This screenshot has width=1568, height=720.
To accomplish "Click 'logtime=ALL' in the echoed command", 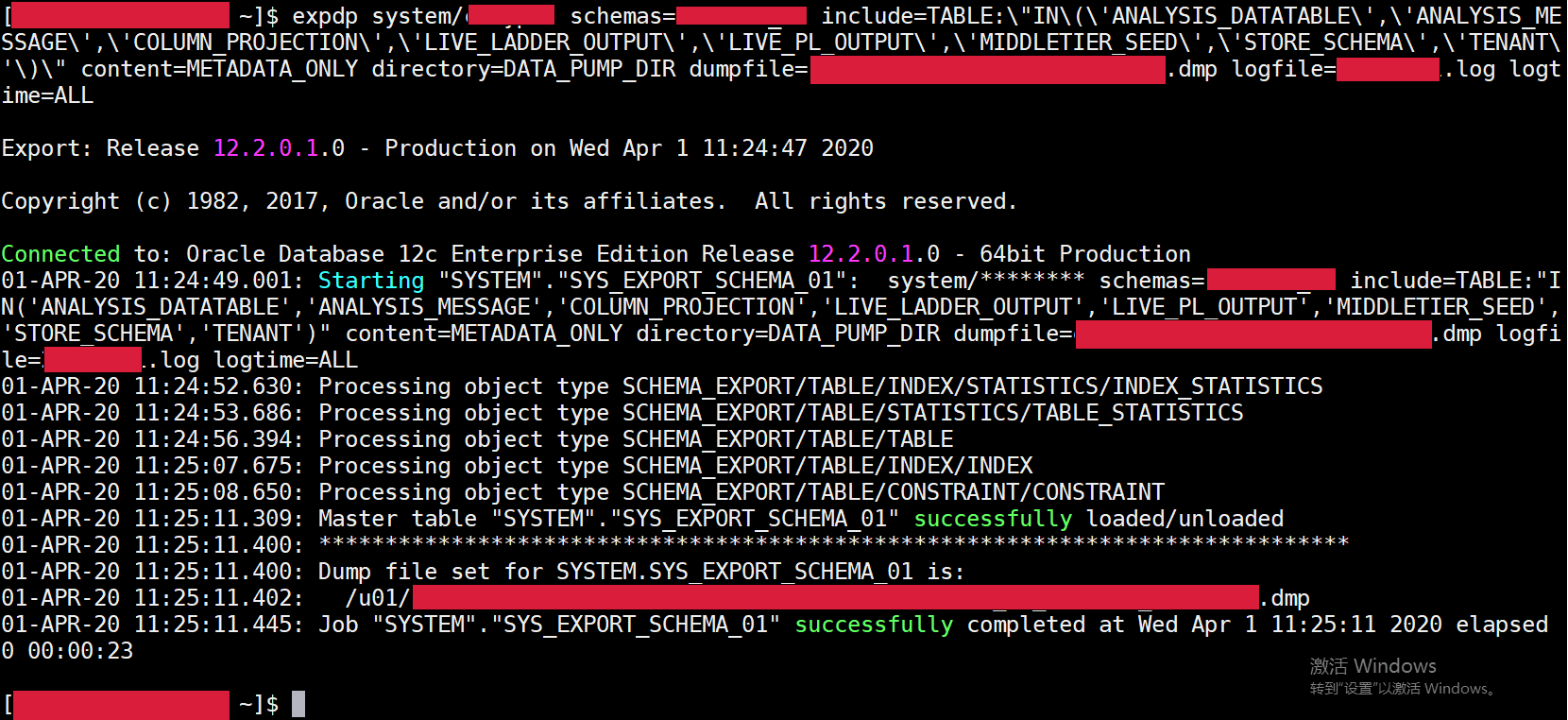I will [286, 360].
